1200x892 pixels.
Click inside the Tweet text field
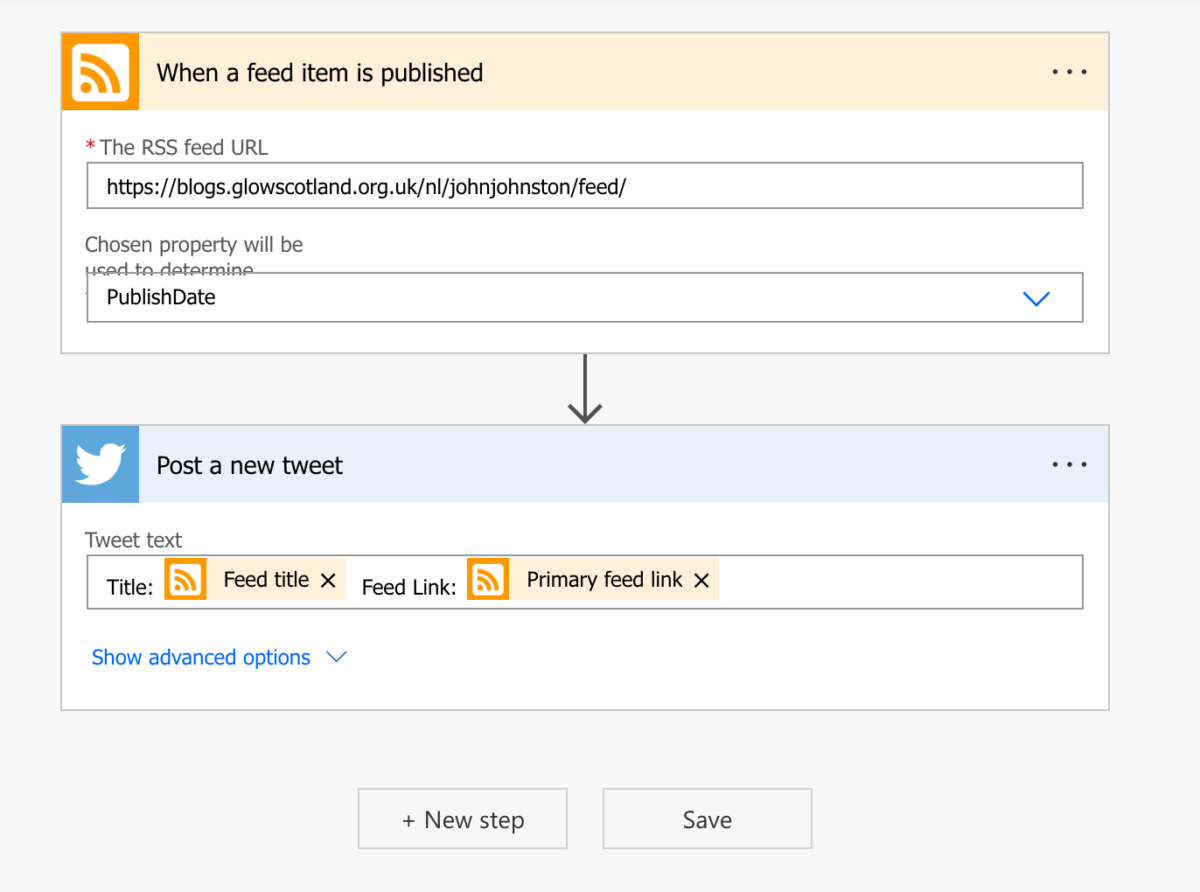tap(900, 580)
